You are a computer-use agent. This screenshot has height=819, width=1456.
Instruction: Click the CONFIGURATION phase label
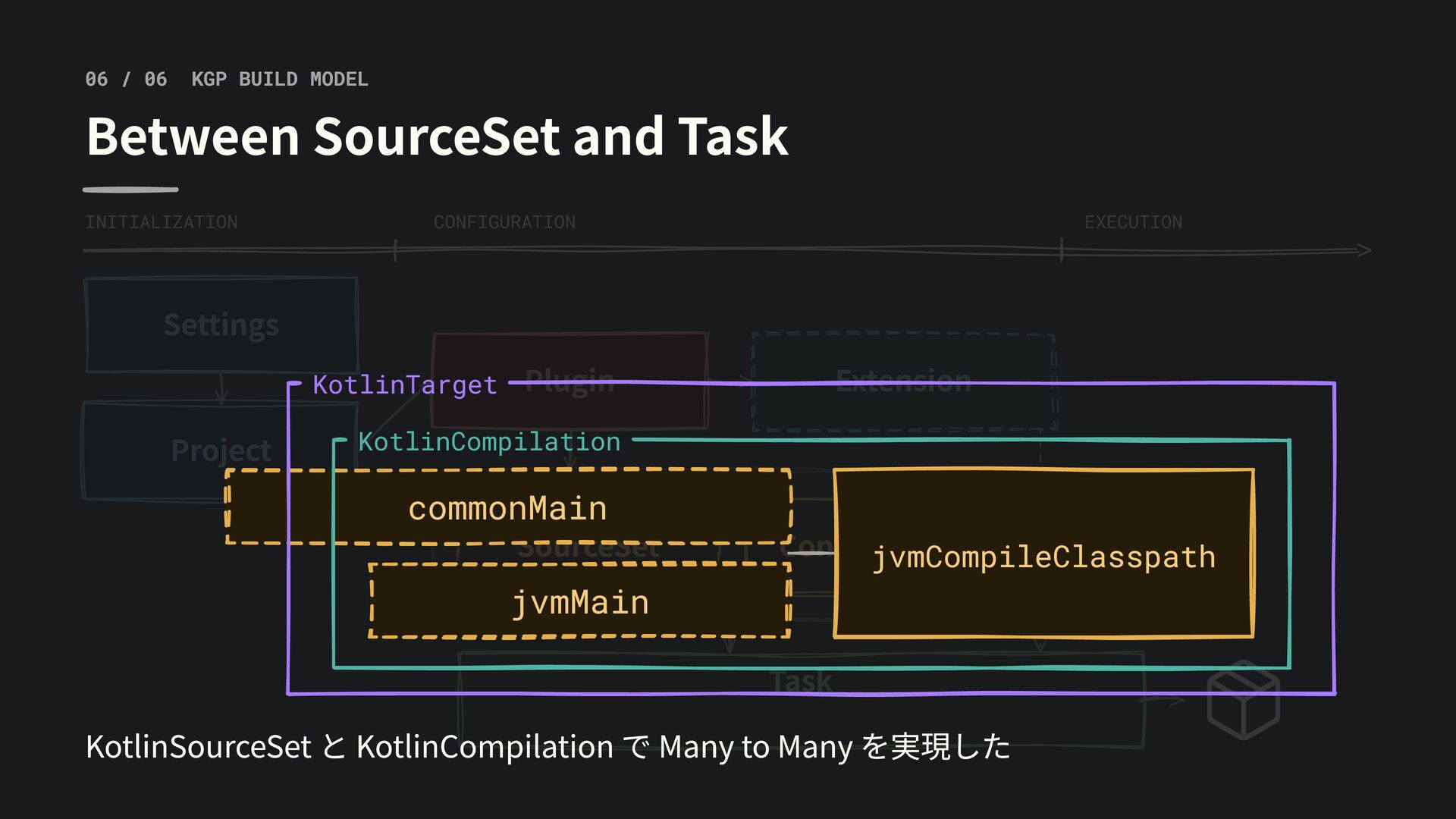pos(504,222)
